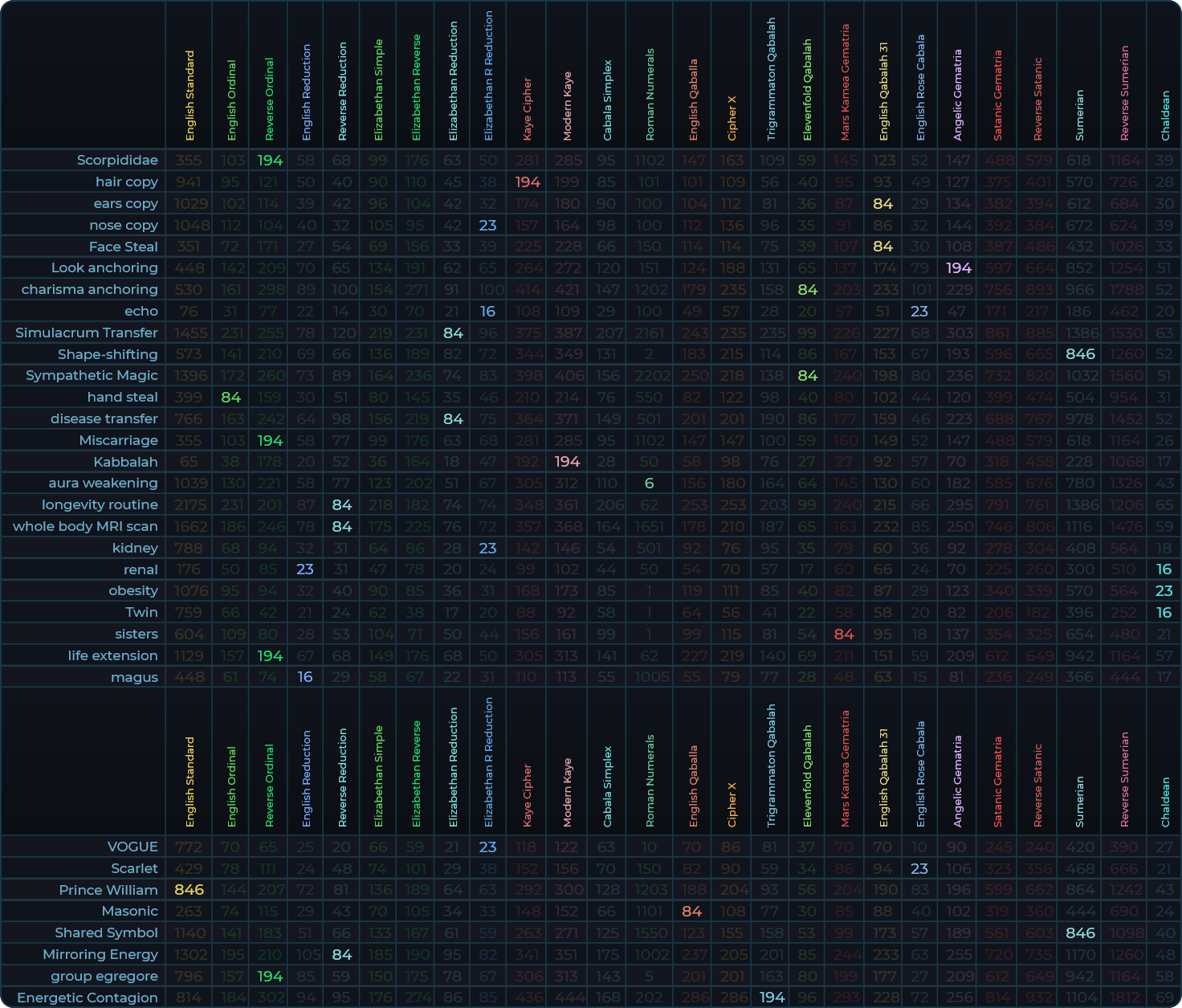Click highlighted 846 in the Prince William row

(190, 890)
